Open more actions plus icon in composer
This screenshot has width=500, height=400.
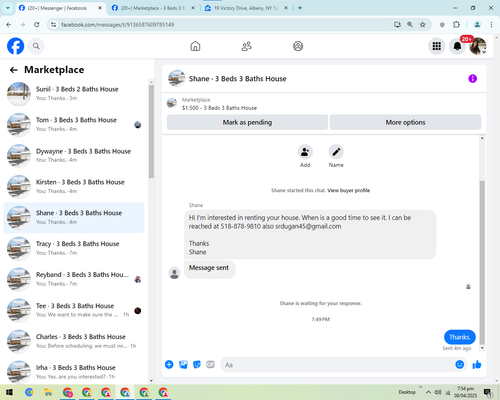click(169, 364)
